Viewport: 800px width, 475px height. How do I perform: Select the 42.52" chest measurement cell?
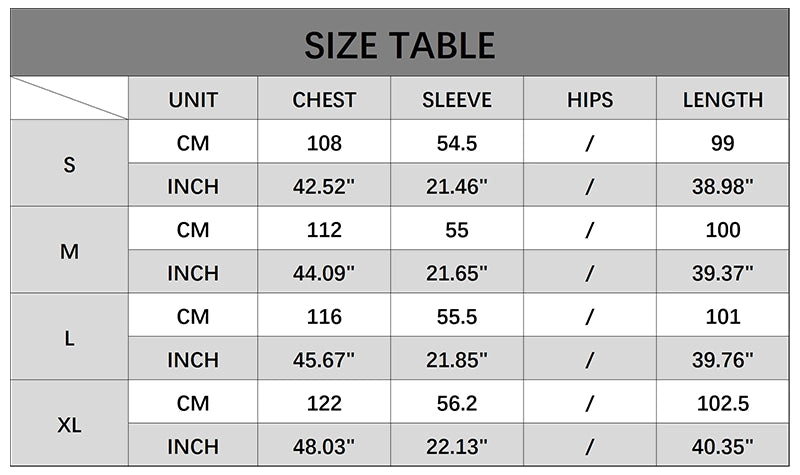(324, 187)
